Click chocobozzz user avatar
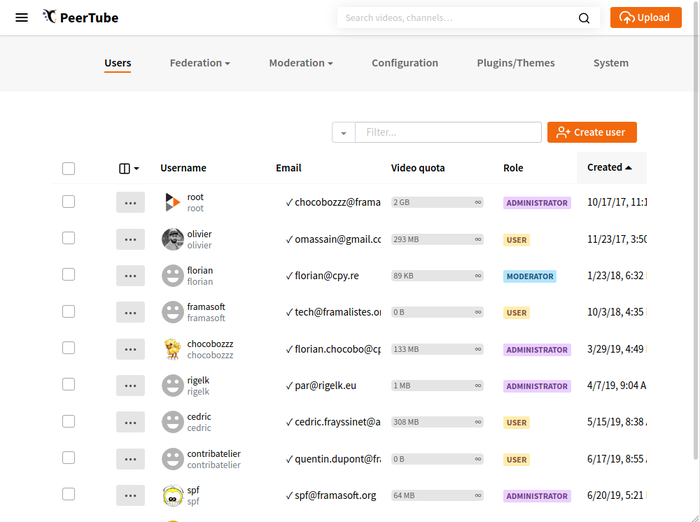Screen dimensions: 700x522 pyautogui.click(x=173, y=348)
